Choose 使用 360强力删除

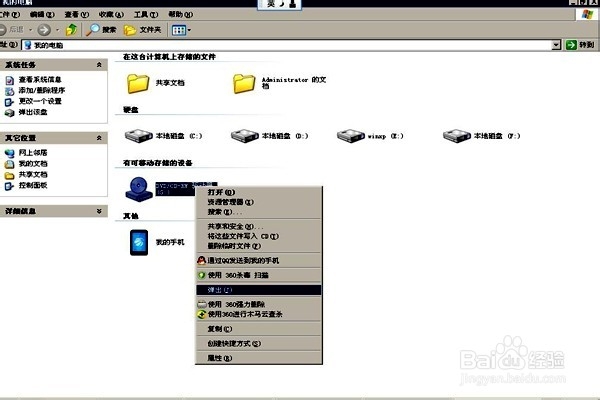click(259, 304)
